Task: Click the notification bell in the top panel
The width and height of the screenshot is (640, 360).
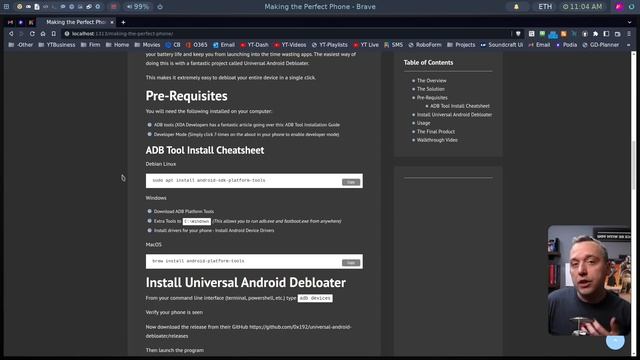Action: click(516, 7)
